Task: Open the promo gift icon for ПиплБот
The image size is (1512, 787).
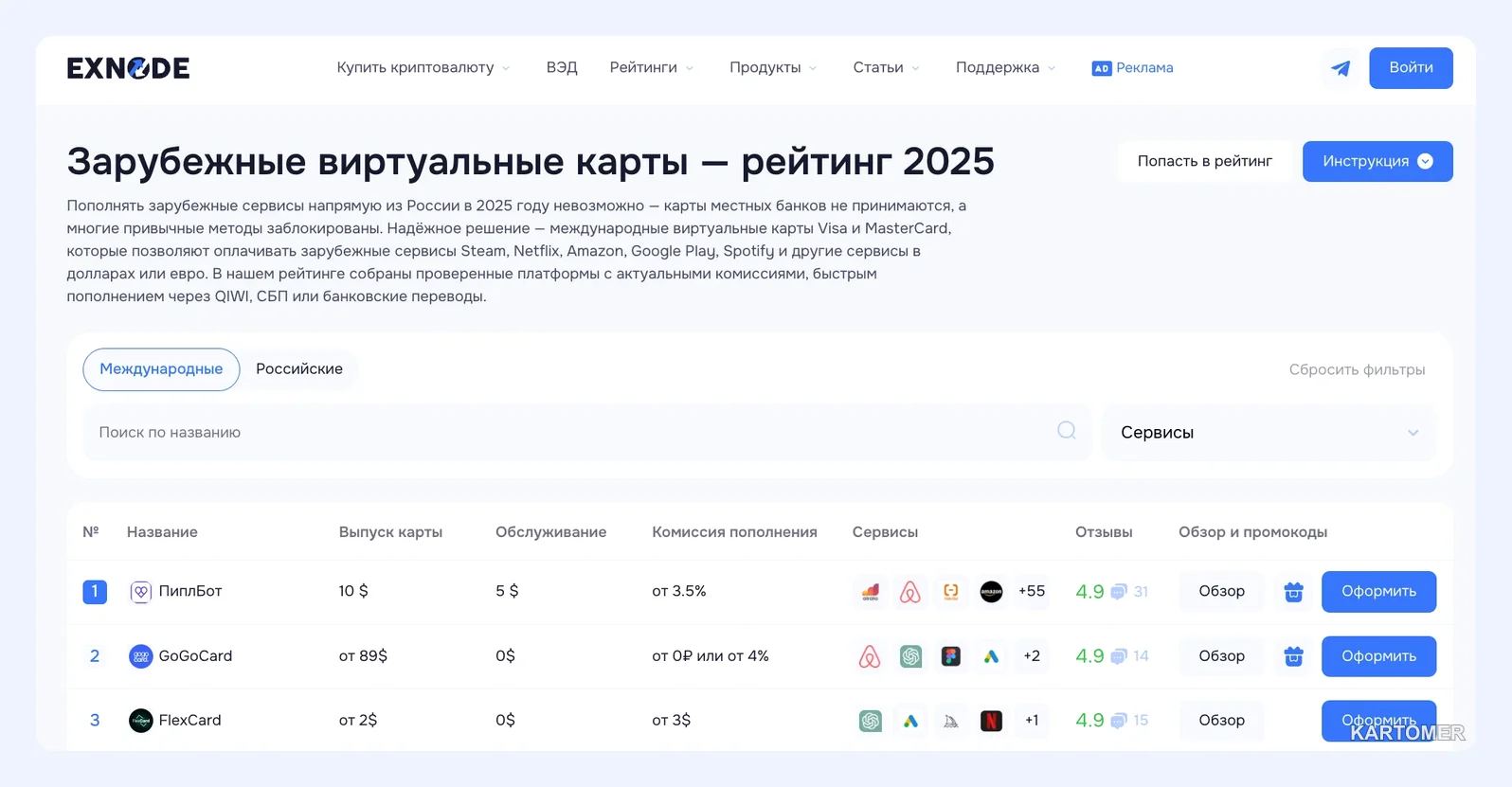Action: tap(1293, 592)
